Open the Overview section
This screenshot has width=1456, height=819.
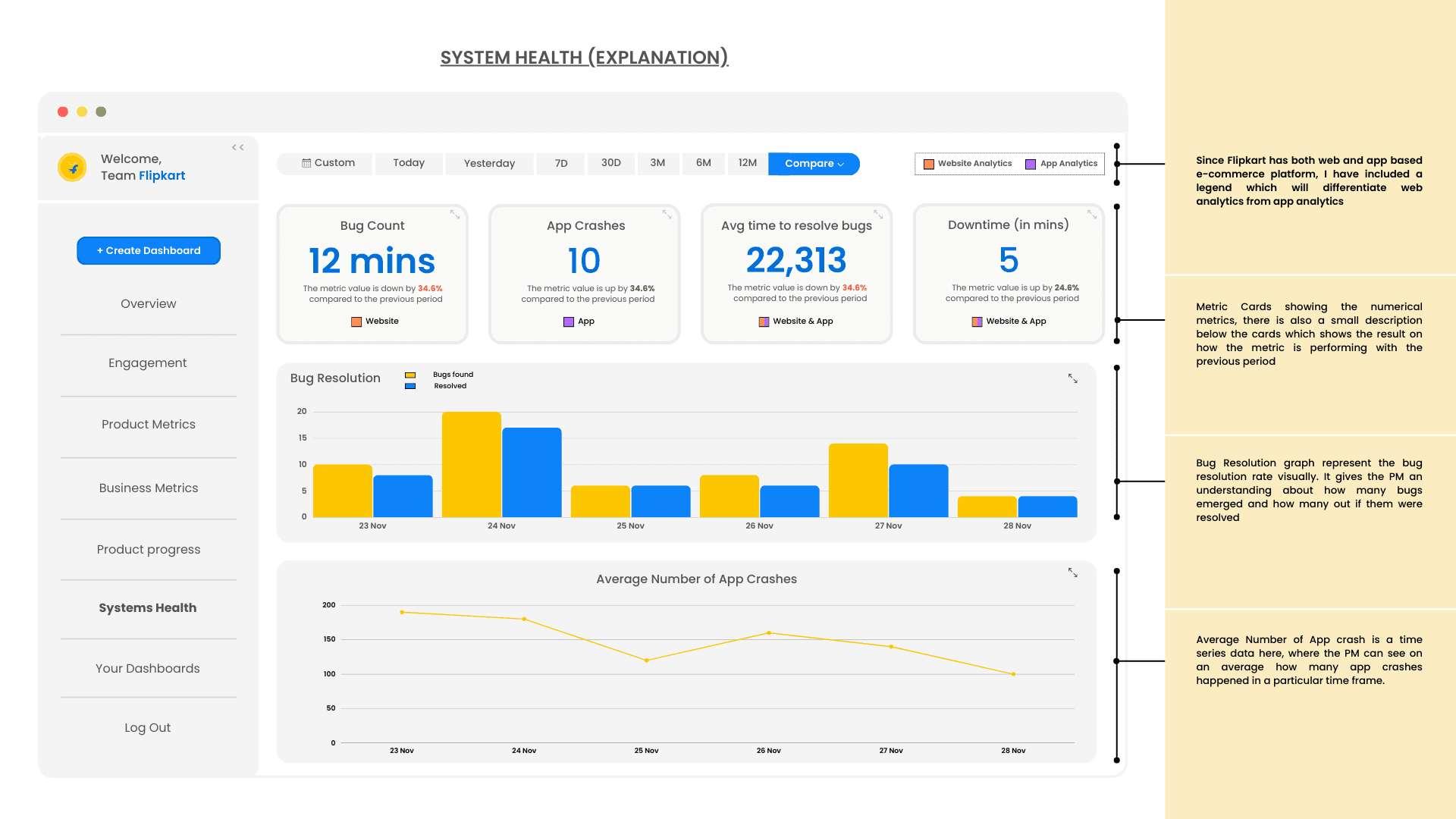click(x=149, y=304)
